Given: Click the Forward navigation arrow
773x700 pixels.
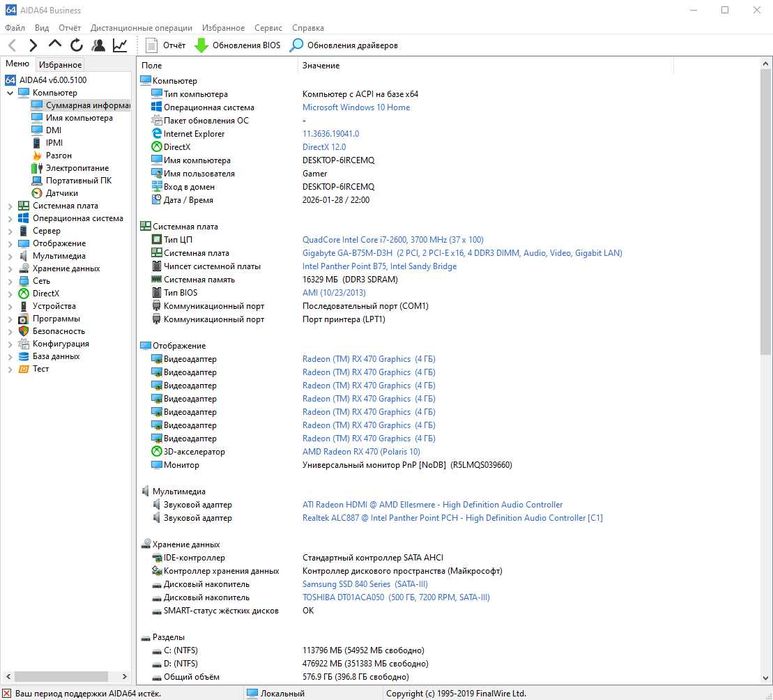Looking at the screenshot, I should (x=33, y=45).
